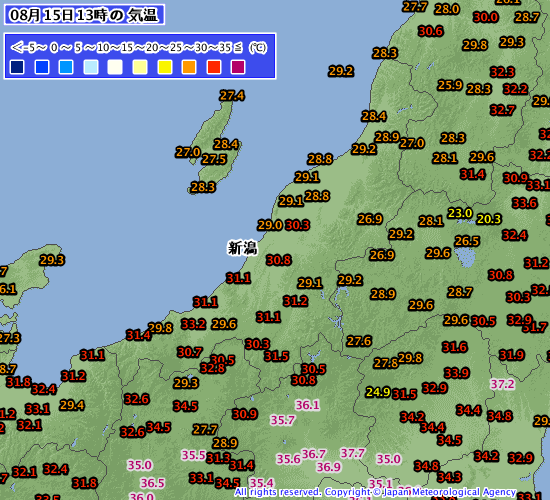Click the 20.3 yellow temperature reading
This screenshot has height=500, width=550.
pyautogui.click(x=489, y=219)
